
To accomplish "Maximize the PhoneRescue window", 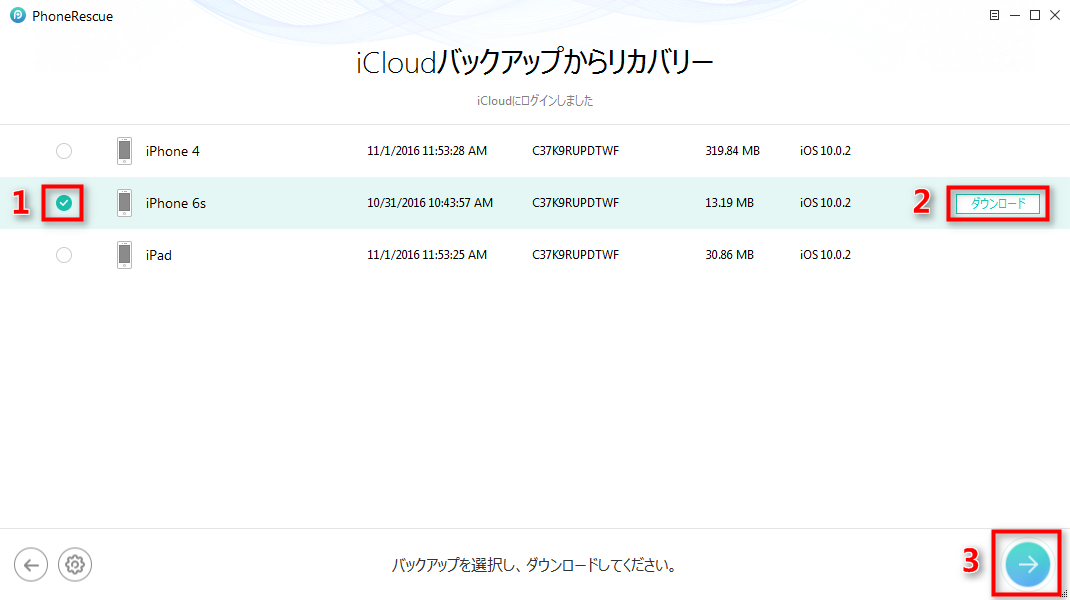I will 1035,15.
